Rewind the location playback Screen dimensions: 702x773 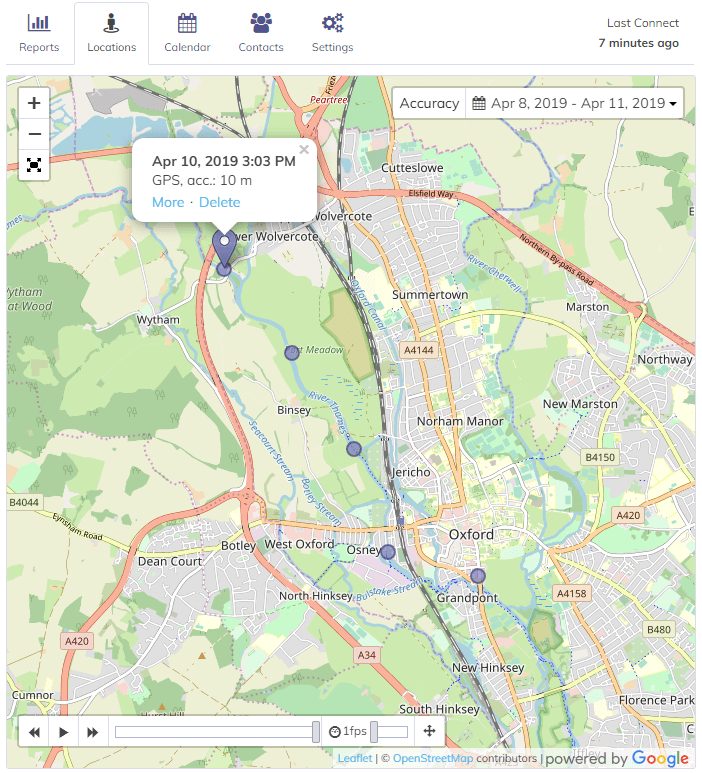[34, 732]
